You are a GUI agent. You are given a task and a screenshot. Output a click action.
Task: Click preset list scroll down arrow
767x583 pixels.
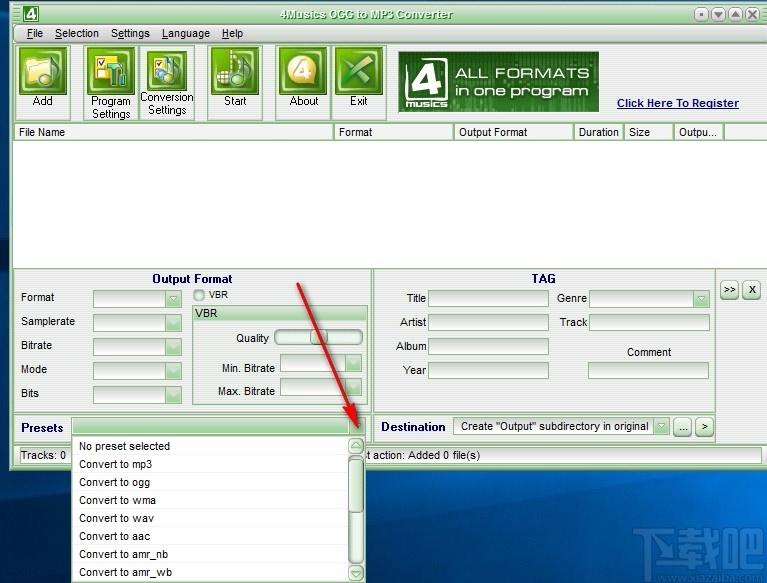pyautogui.click(x=356, y=572)
